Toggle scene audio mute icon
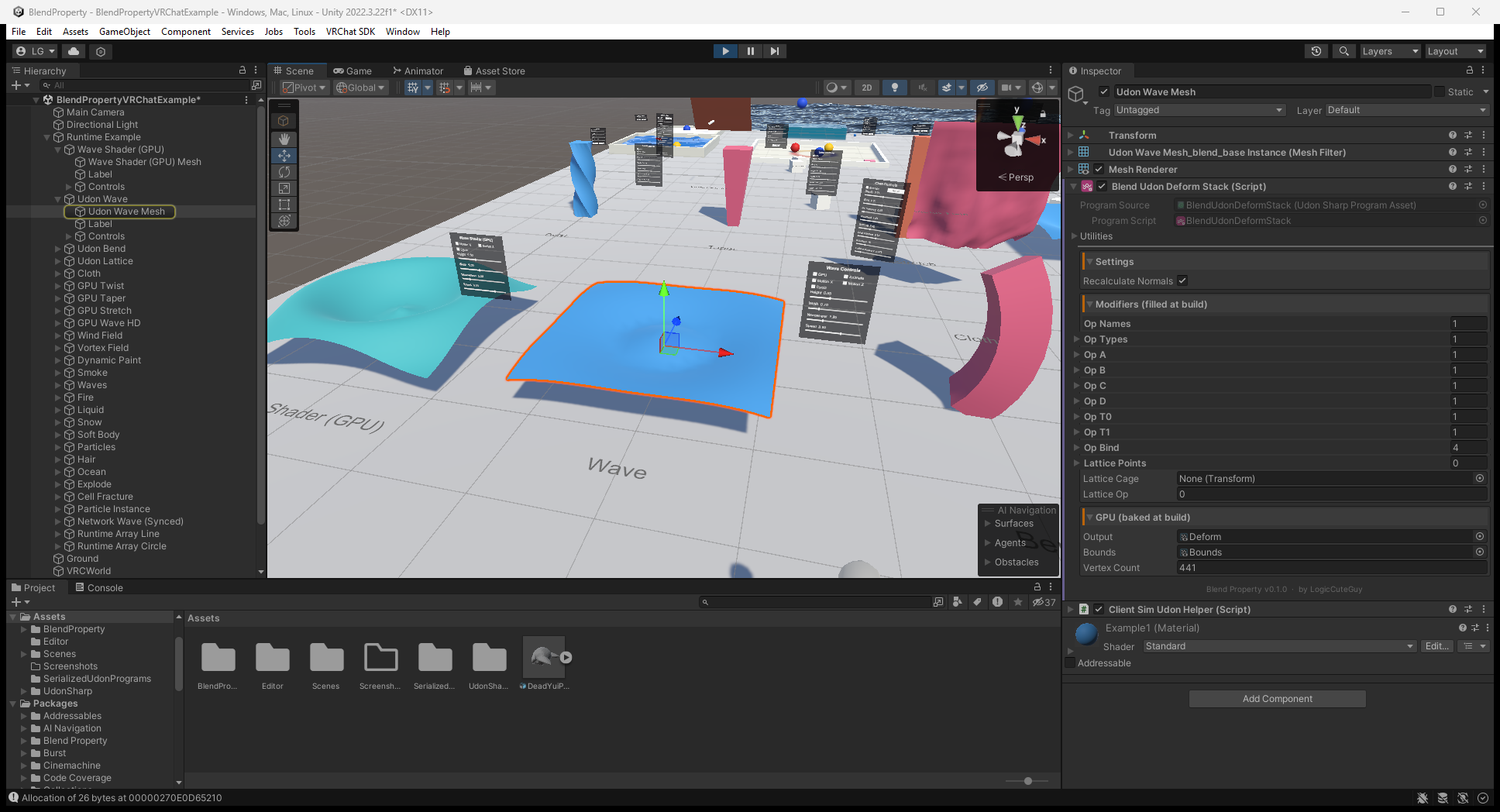Image resolution: width=1500 pixels, height=812 pixels. [922, 88]
